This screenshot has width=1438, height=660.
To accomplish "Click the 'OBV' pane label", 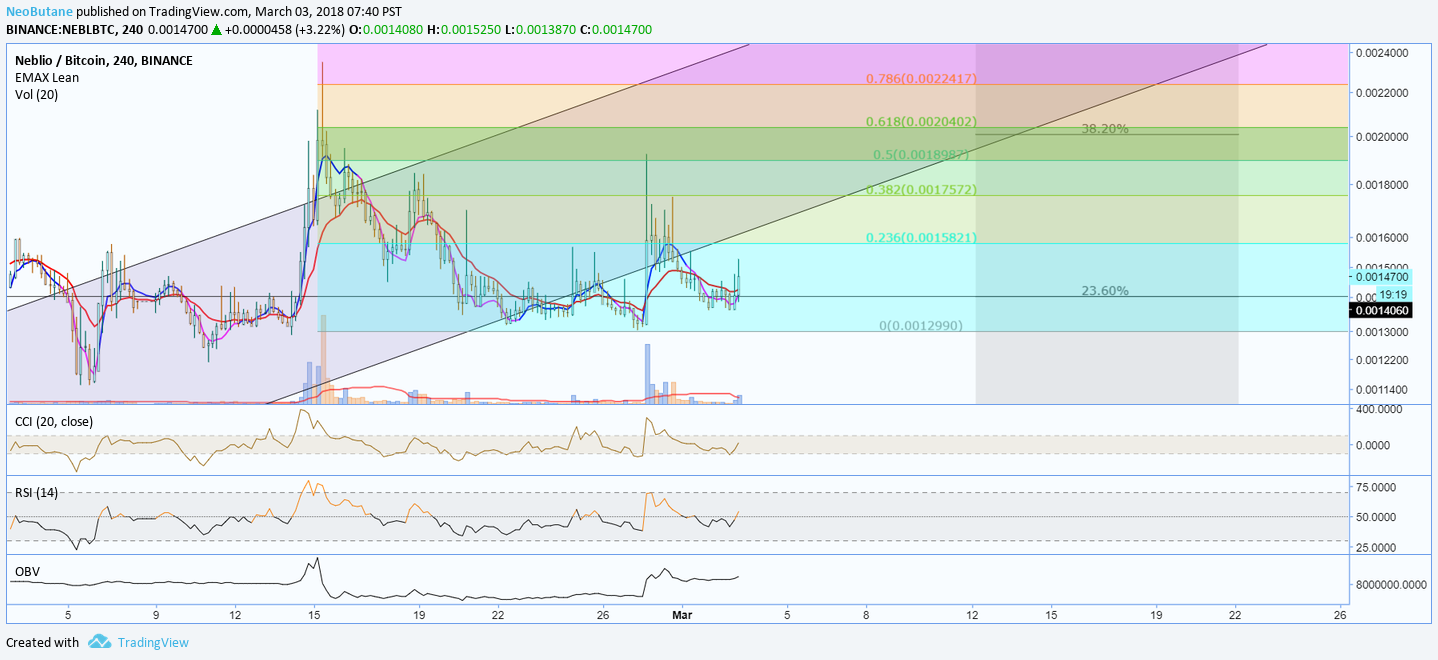I will point(27,571).
